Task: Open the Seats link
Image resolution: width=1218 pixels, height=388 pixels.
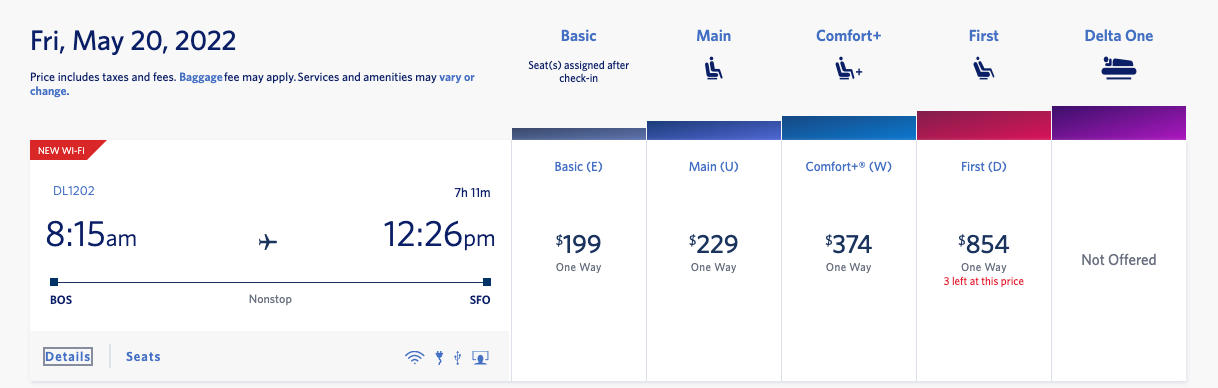Action: pos(143,357)
